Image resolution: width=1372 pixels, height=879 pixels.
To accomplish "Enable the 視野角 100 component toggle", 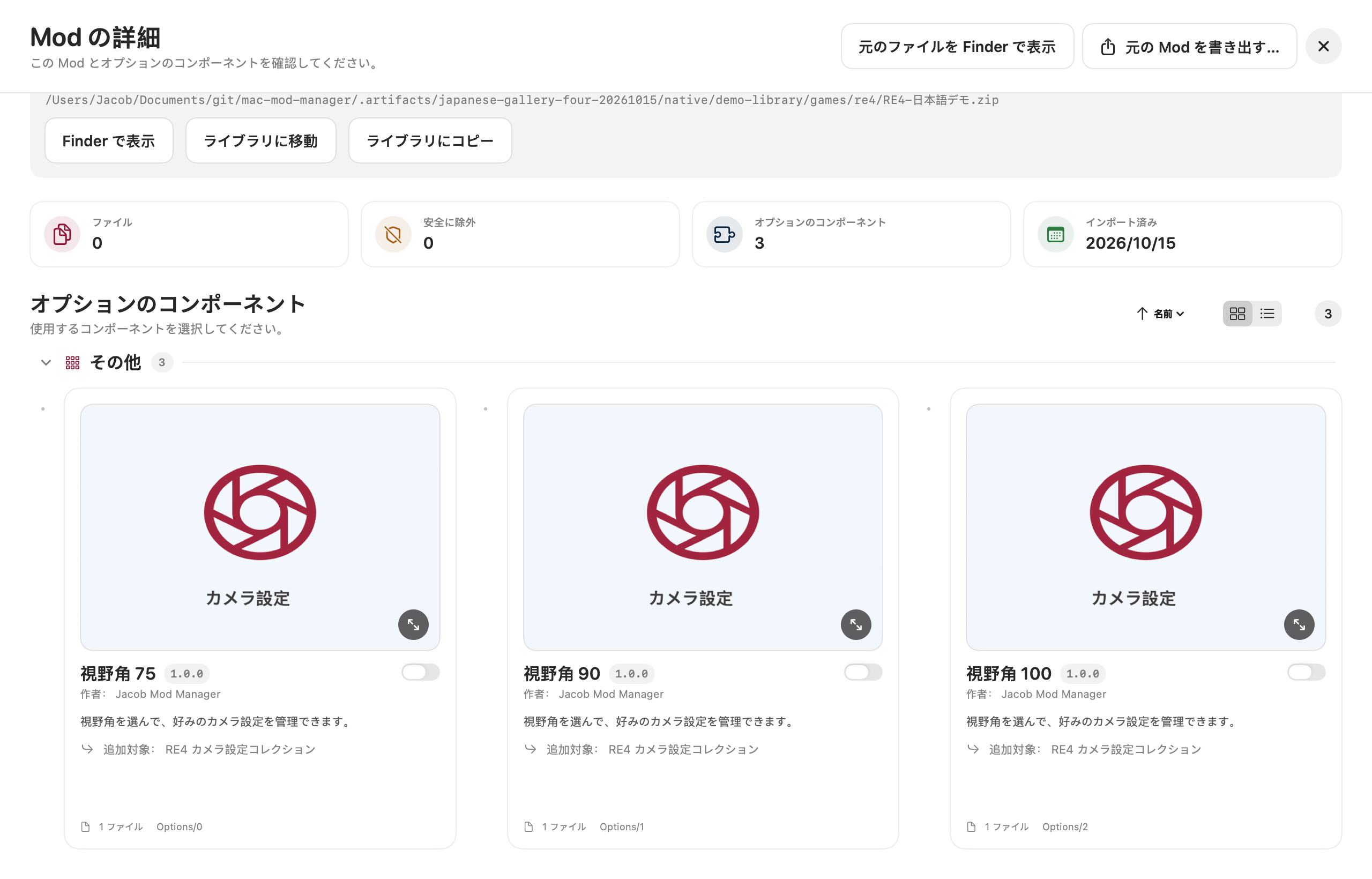I will click(1307, 672).
